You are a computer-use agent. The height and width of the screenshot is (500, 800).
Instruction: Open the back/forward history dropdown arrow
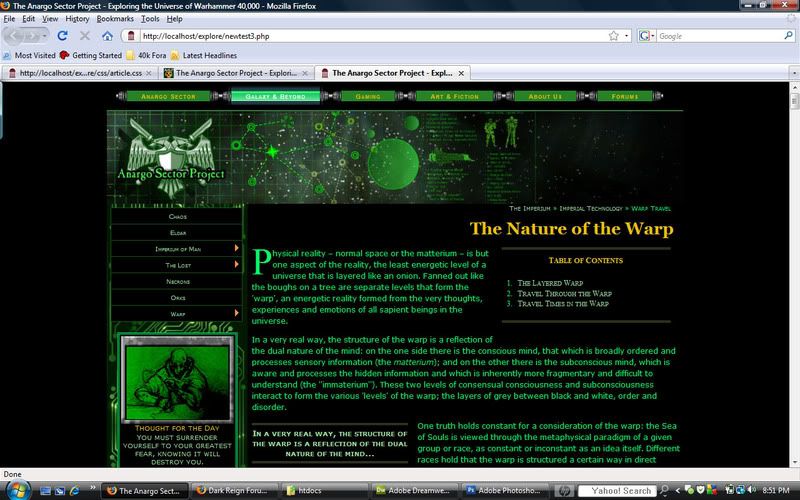click(45, 36)
